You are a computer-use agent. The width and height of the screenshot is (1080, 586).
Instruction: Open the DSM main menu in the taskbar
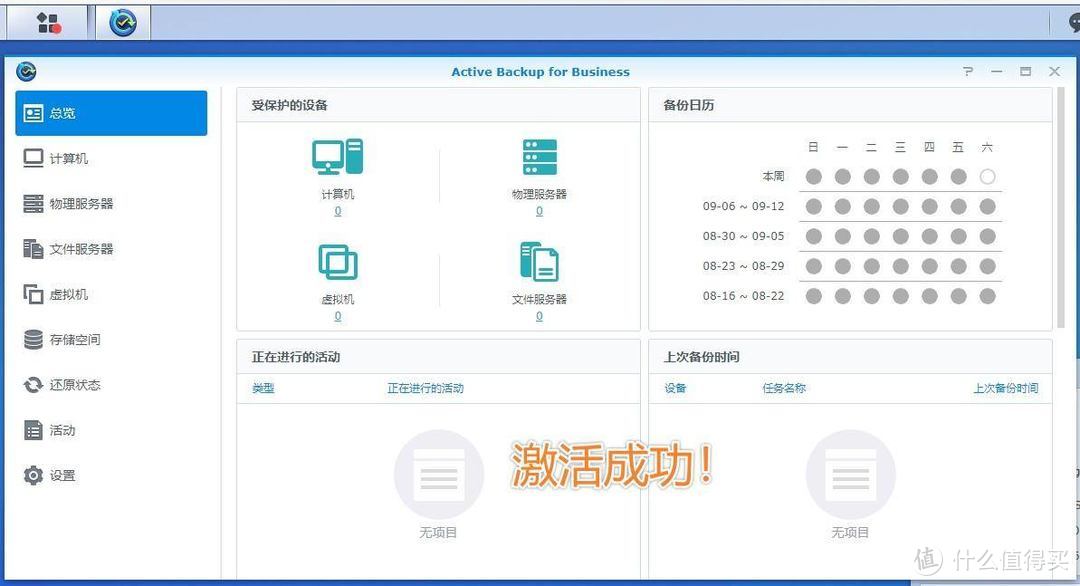(47, 20)
